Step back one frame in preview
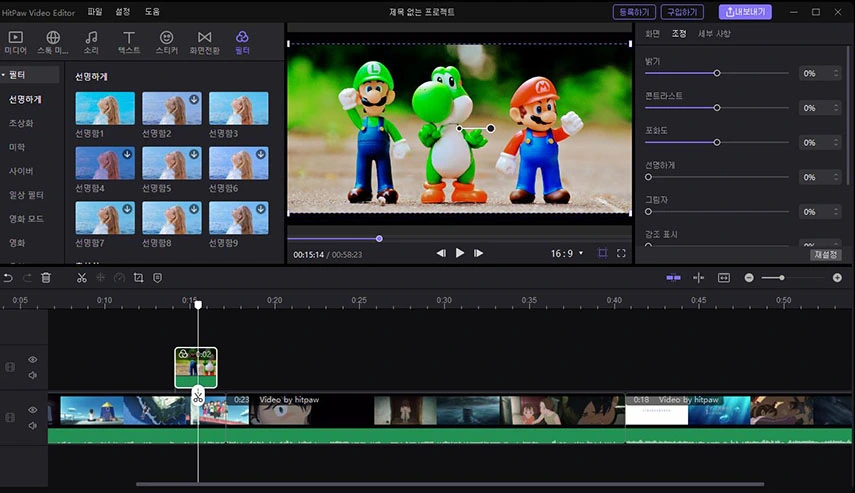 [441, 253]
